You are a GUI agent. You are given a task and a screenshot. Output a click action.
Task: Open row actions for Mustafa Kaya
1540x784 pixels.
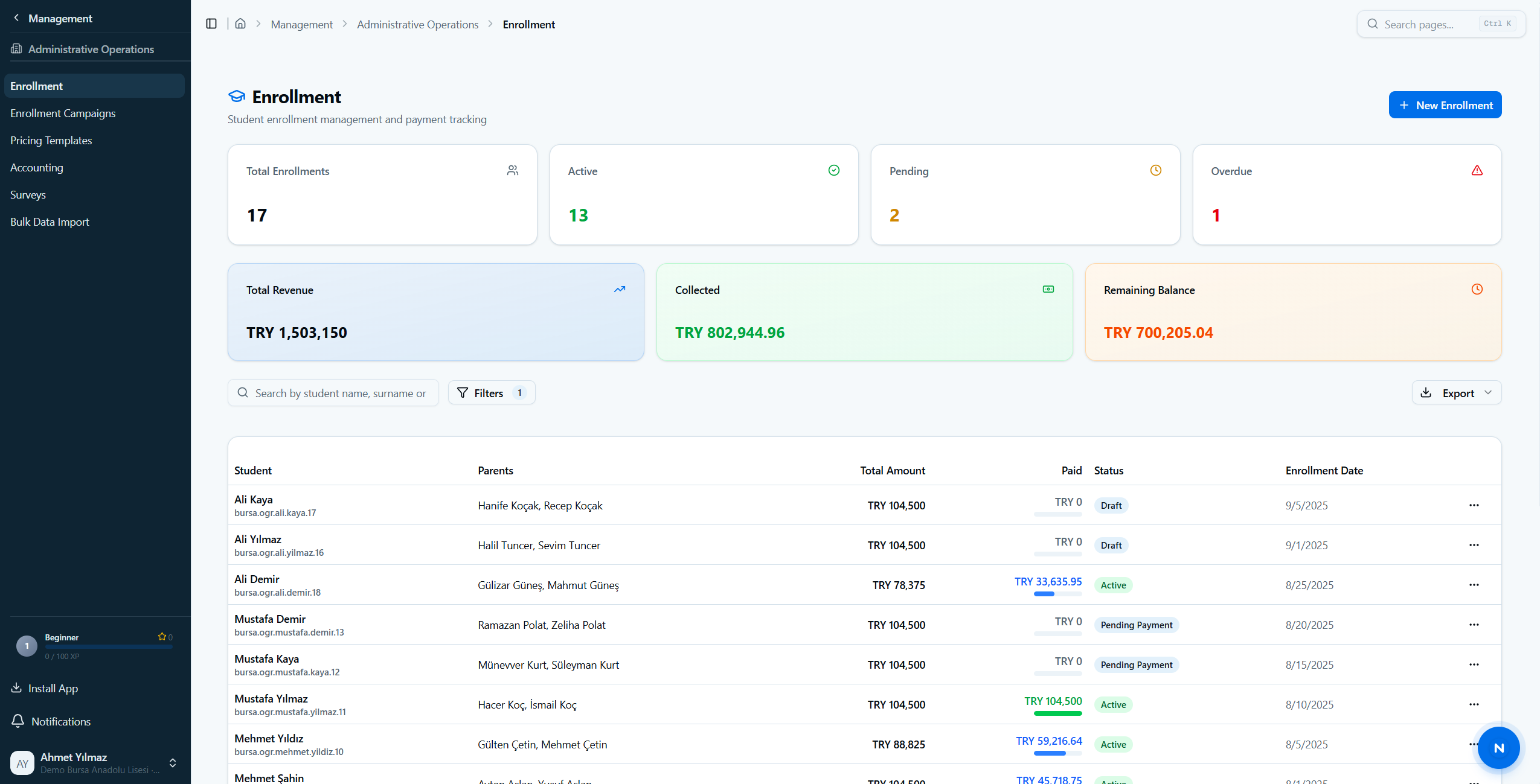point(1474,664)
